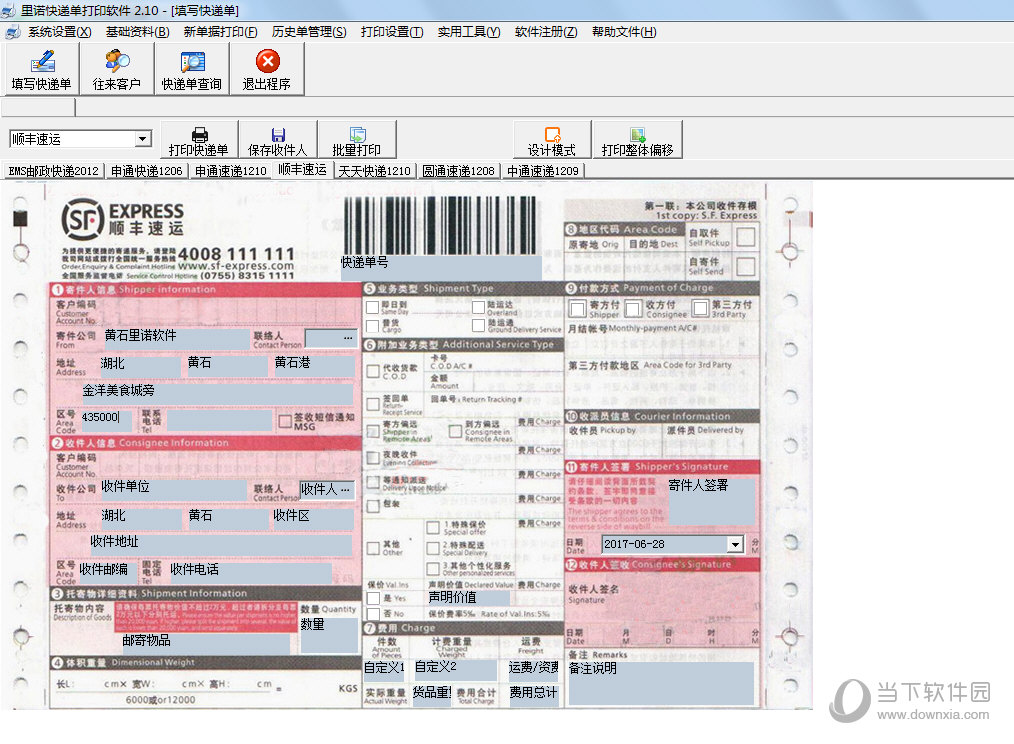Open the sender 联络人 ellipsis selector
The width and height of the screenshot is (1014, 744).
[348, 338]
